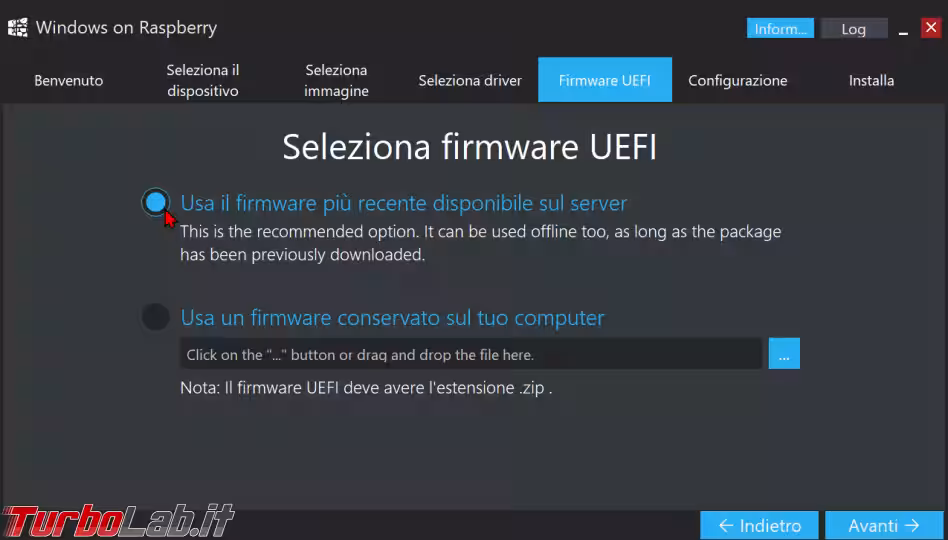Click "Usa il firmware più recente" option label

(403, 203)
